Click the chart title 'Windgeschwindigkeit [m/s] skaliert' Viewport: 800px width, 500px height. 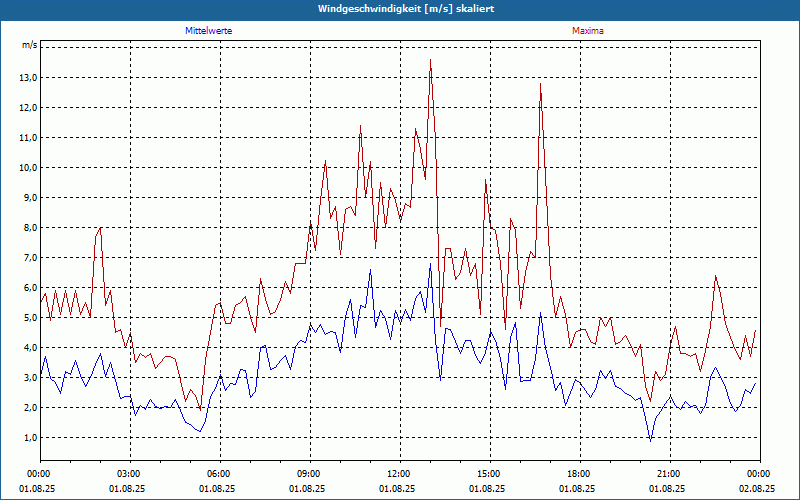(406, 9)
